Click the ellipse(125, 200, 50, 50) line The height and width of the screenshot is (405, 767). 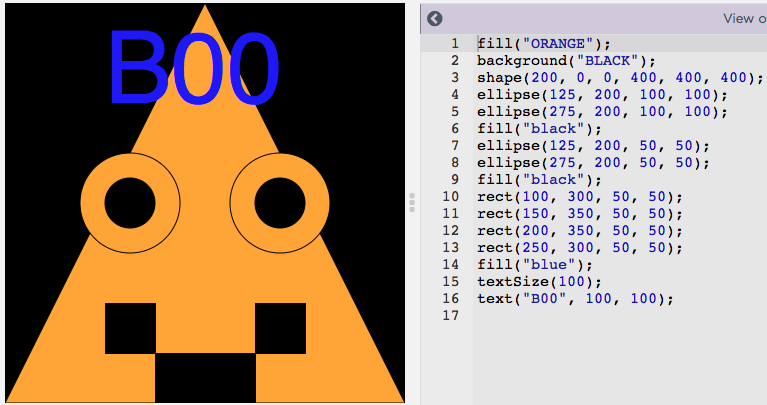pyautogui.click(x=593, y=146)
